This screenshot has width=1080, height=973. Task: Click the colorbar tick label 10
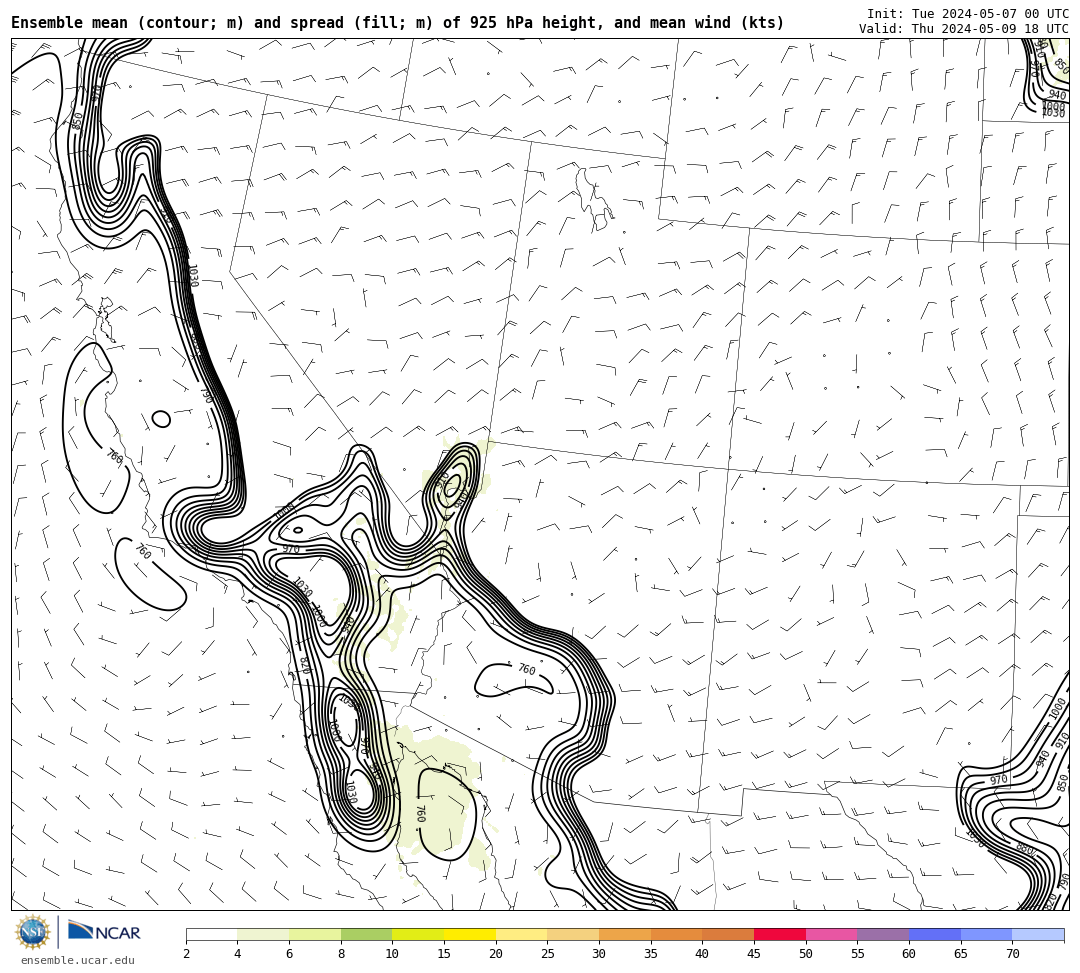393,954
